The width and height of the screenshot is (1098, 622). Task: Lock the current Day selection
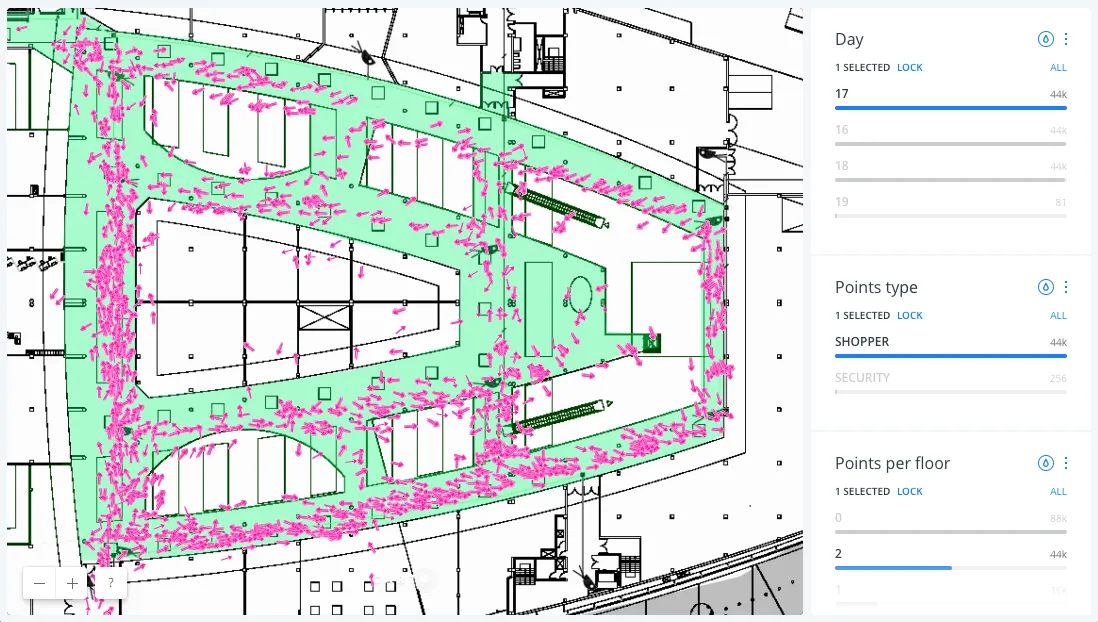pyautogui.click(x=909, y=67)
